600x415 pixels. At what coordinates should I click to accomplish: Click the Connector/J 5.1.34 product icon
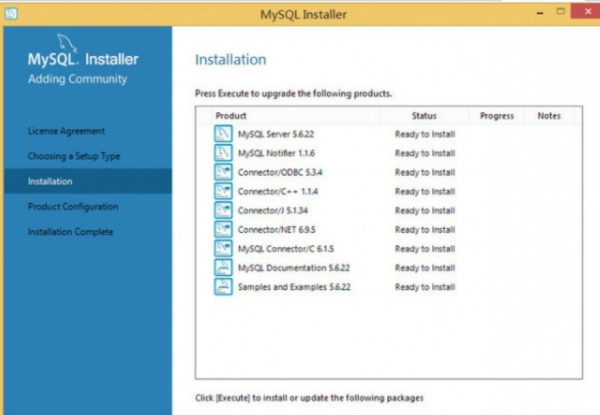click(x=223, y=210)
